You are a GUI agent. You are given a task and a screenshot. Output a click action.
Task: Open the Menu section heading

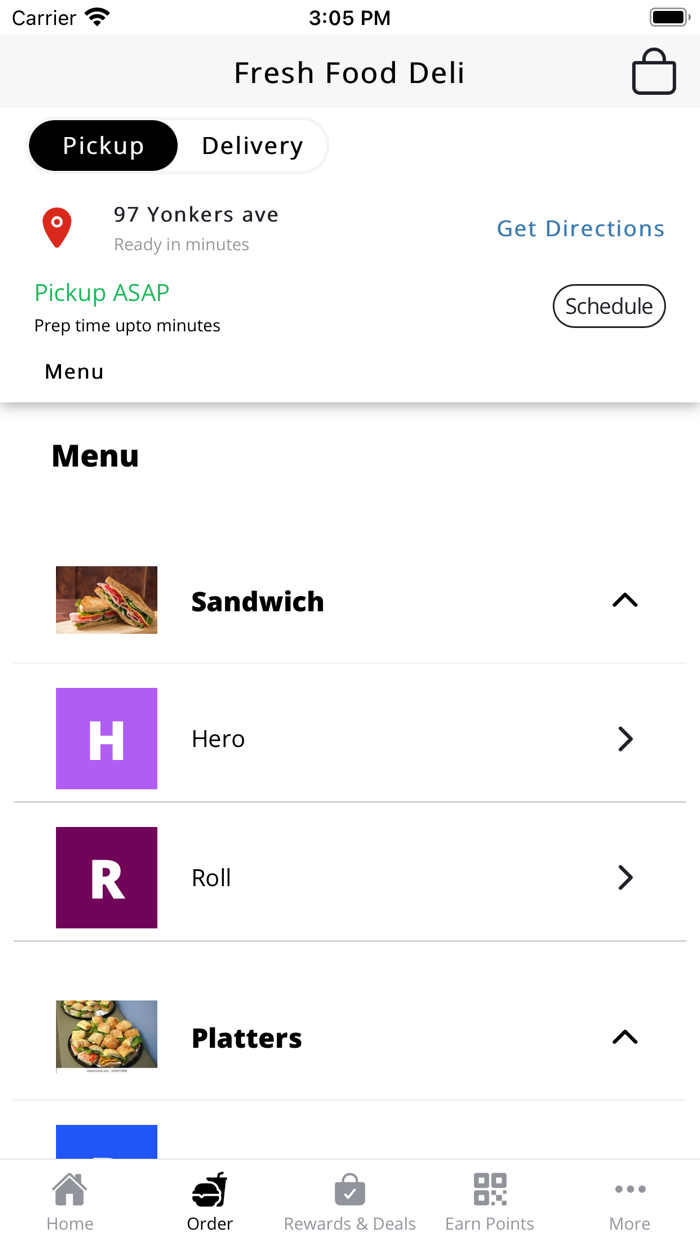point(95,455)
